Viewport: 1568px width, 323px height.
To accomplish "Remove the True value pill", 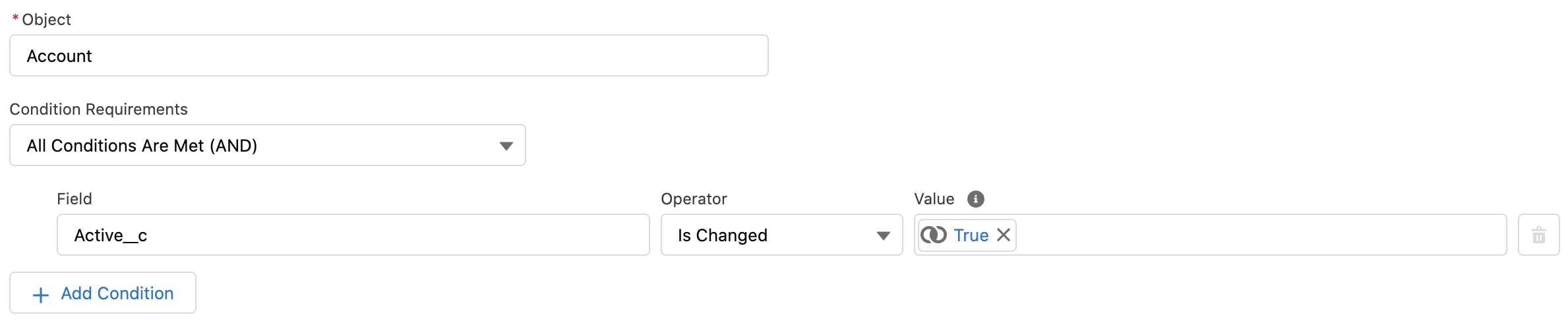I will 1004,235.
